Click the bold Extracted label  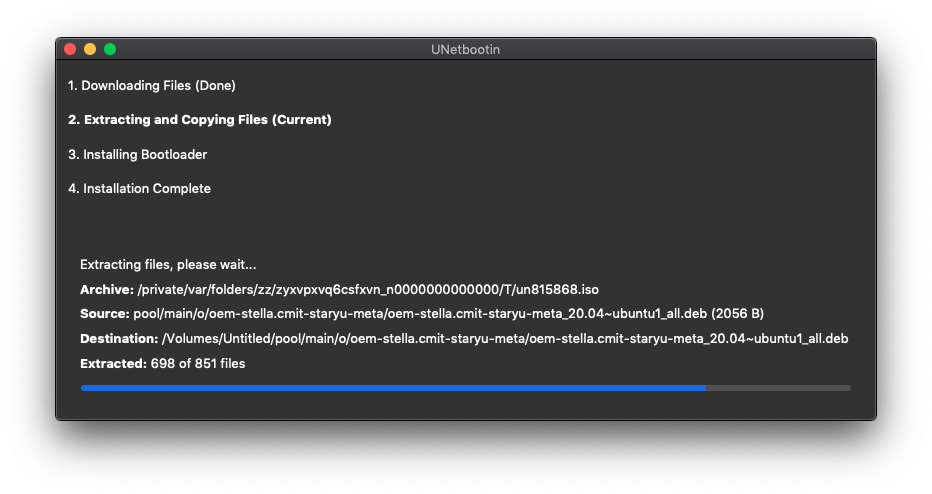coord(113,364)
